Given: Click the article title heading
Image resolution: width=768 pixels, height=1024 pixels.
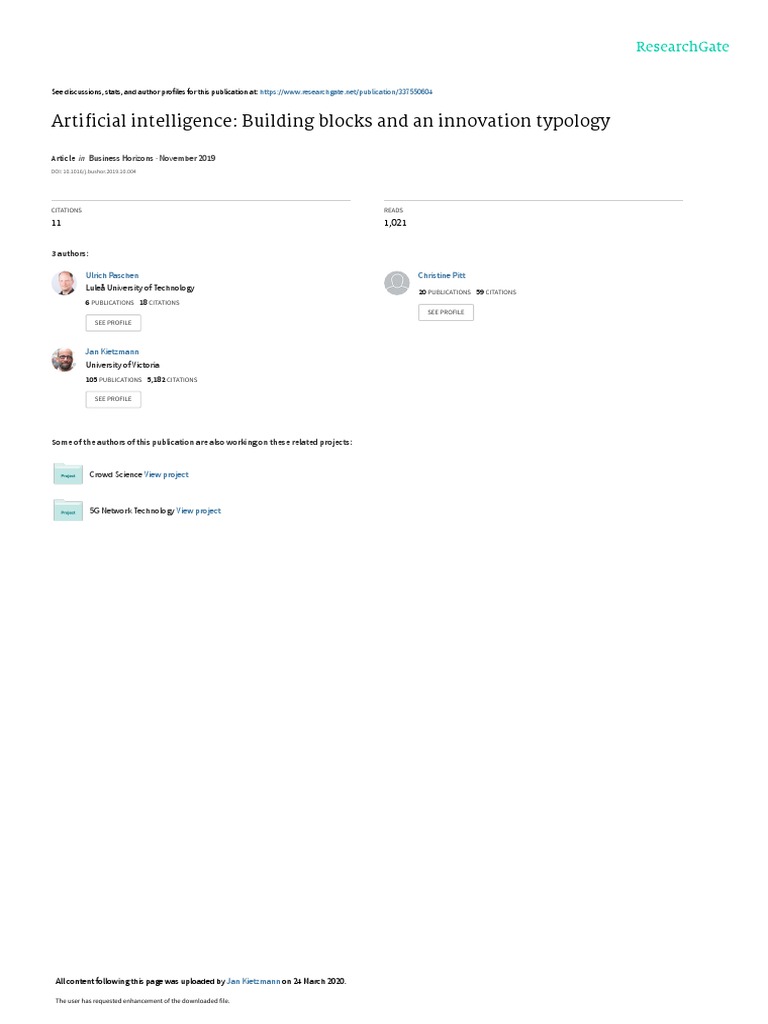Looking at the screenshot, I should click(330, 121).
